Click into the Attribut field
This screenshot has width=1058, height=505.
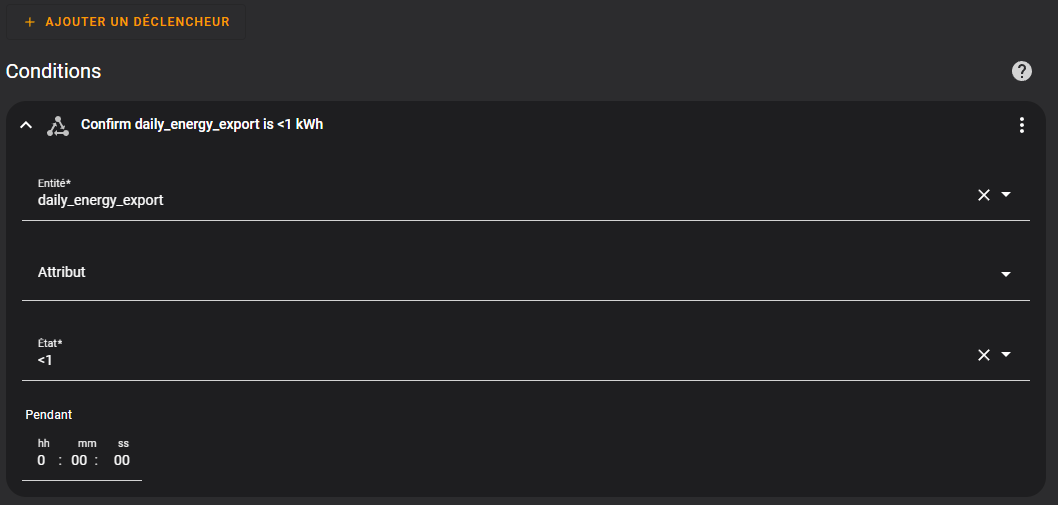(526, 273)
